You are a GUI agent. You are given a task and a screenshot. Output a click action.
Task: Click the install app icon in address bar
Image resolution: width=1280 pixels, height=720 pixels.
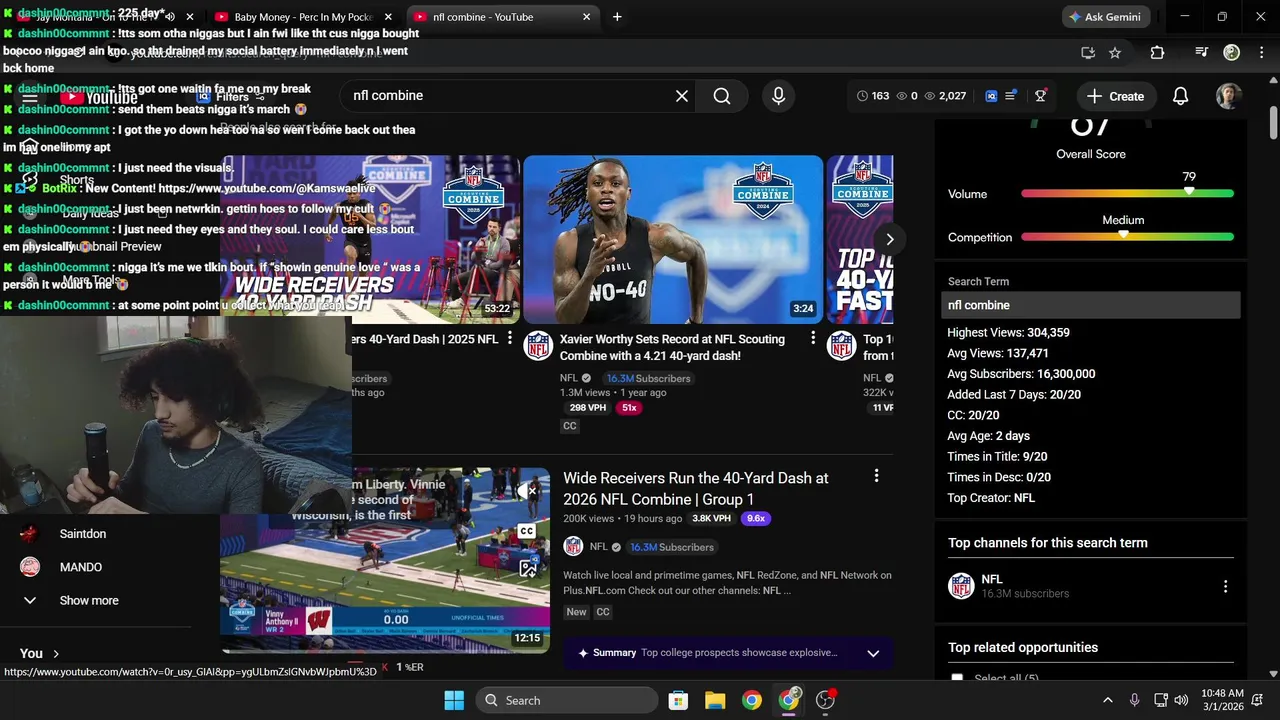pos(1088,53)
